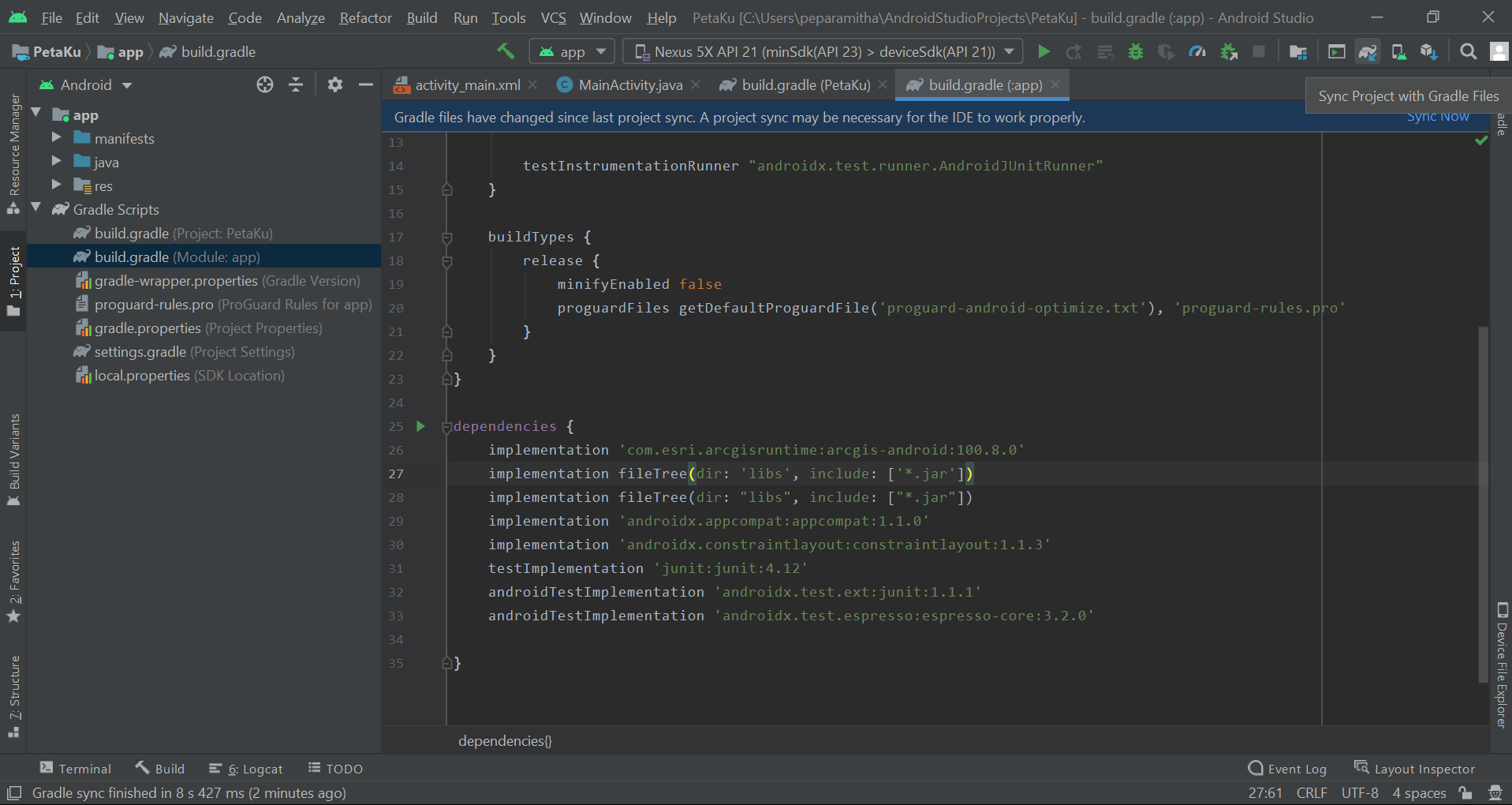Open Project panel gear options

pyautogui.click(x=335, y=84)
